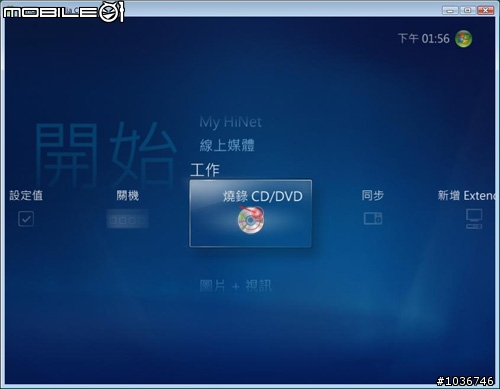Select 同步 sync label
This screenshot has width=500, height=389.
tap(373, 195)
